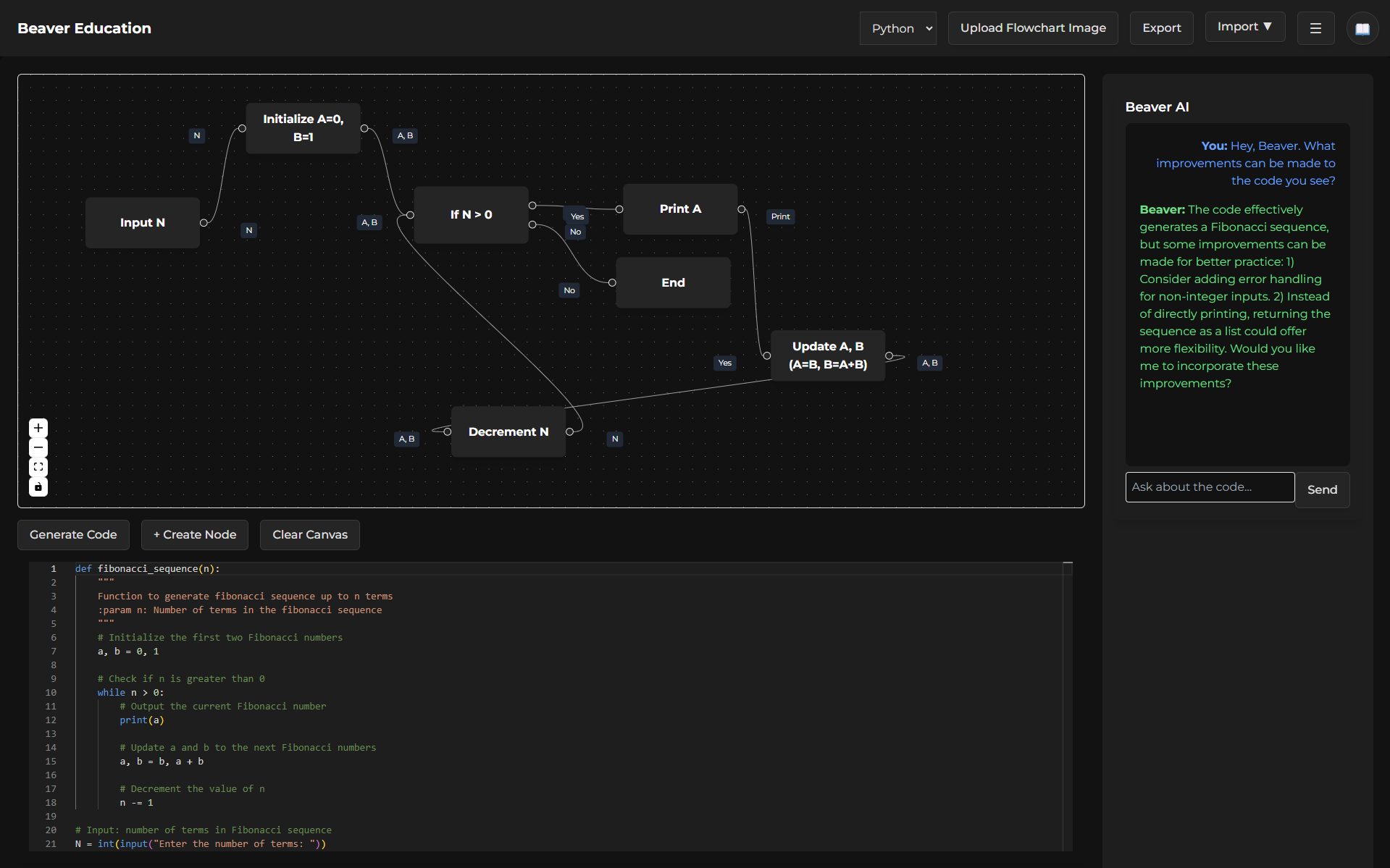Click the canvas zoom in plus icon
The height and width of the screenshot is (868, 1390).
click(38, 428)
